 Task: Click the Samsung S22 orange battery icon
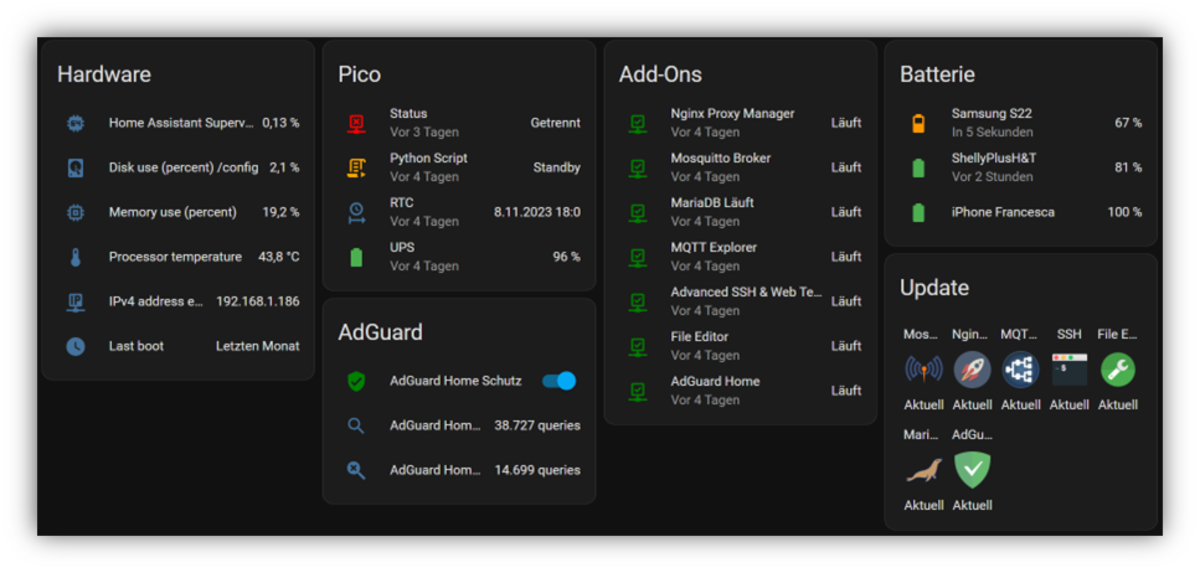pyautogui.click(x=918, y=123)
